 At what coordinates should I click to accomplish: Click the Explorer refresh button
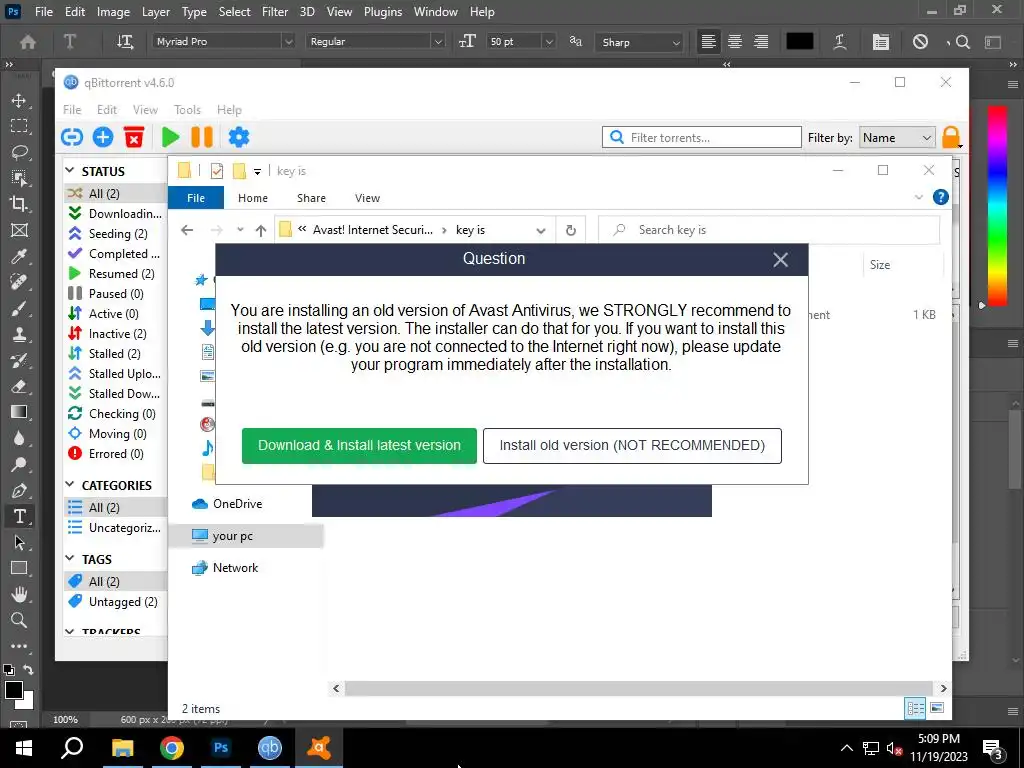pos(571,230)
